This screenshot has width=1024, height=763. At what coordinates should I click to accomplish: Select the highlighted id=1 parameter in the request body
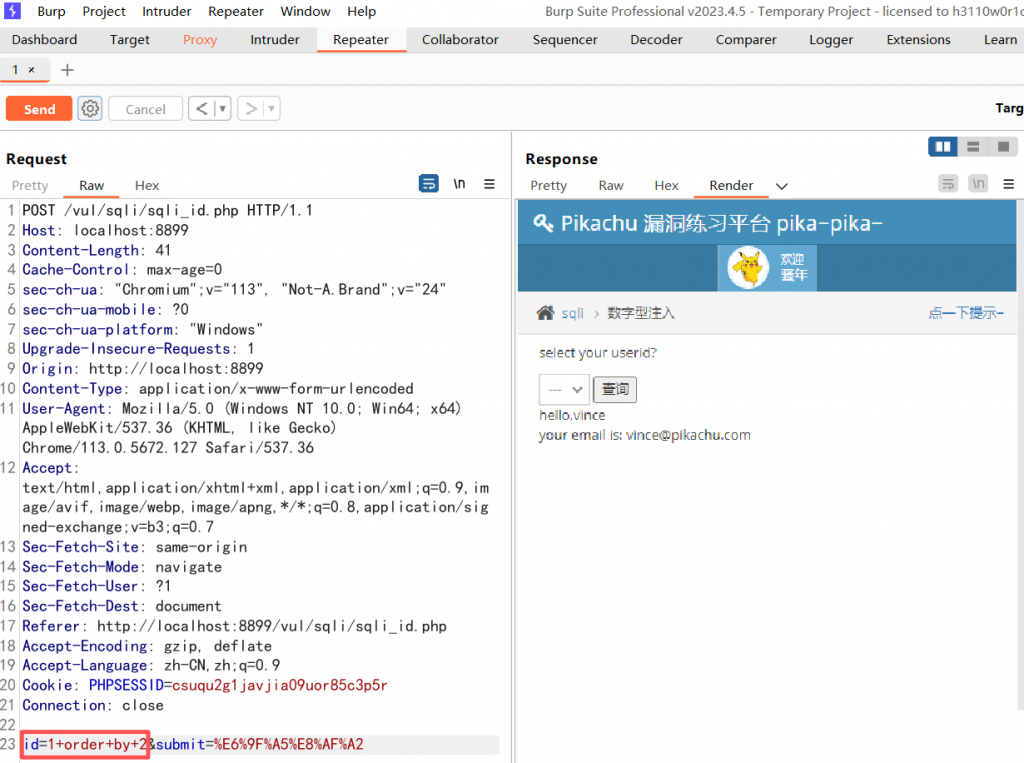click(84, 744)
